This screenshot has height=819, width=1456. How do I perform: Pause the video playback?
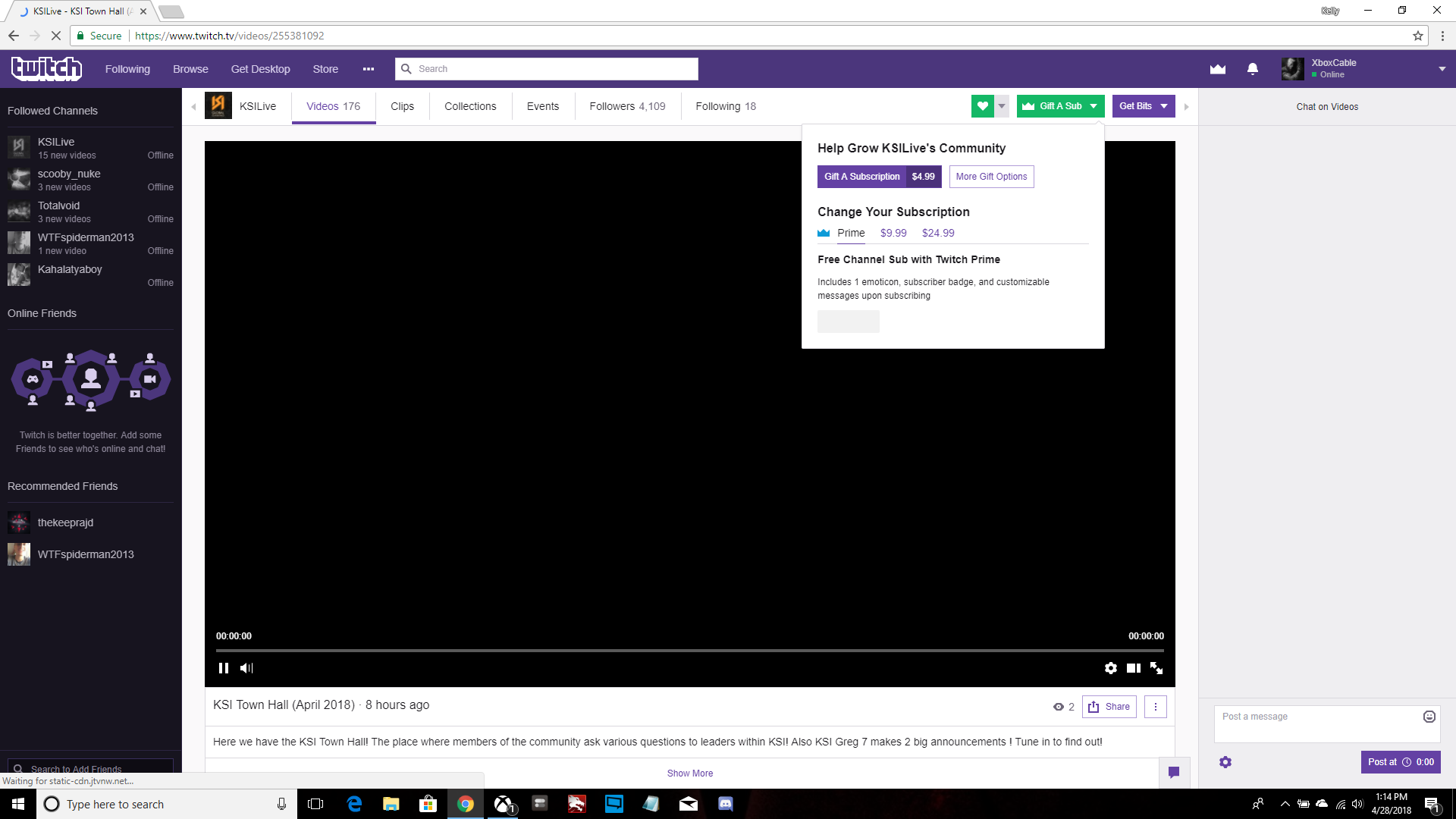(224, 668)
